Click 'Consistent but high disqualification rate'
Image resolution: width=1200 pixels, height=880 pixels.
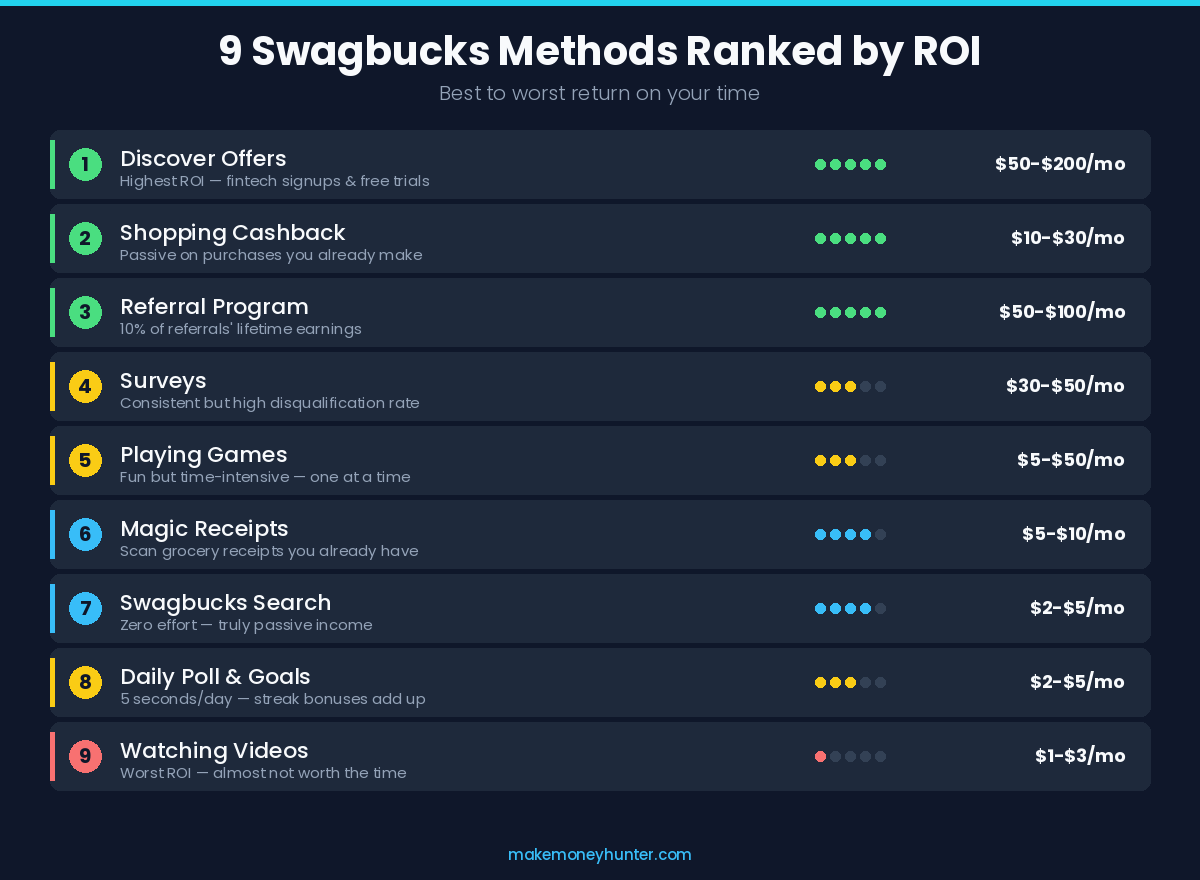[270, 403]
